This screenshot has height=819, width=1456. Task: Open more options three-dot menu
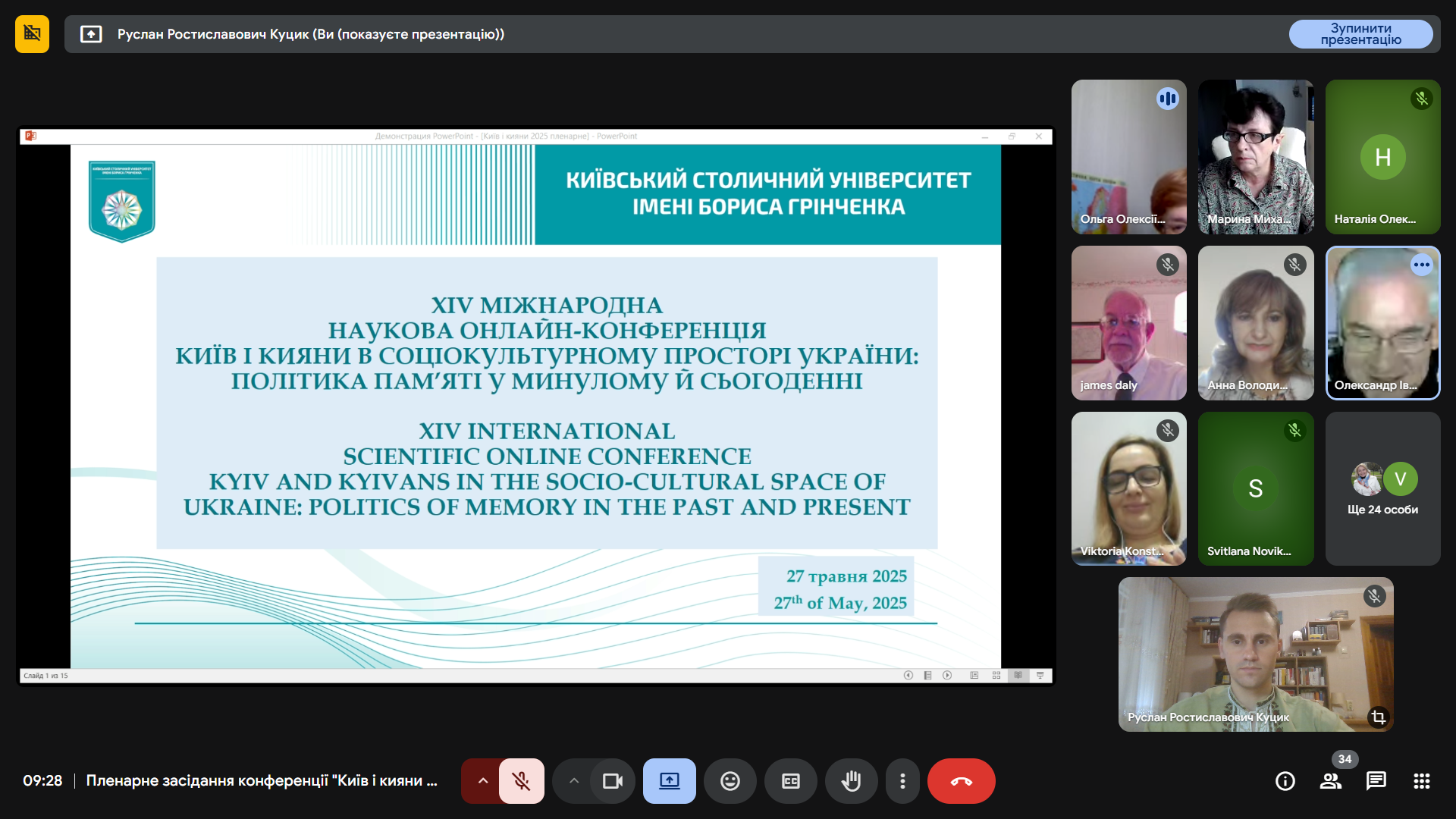click(x=902, y=781)
